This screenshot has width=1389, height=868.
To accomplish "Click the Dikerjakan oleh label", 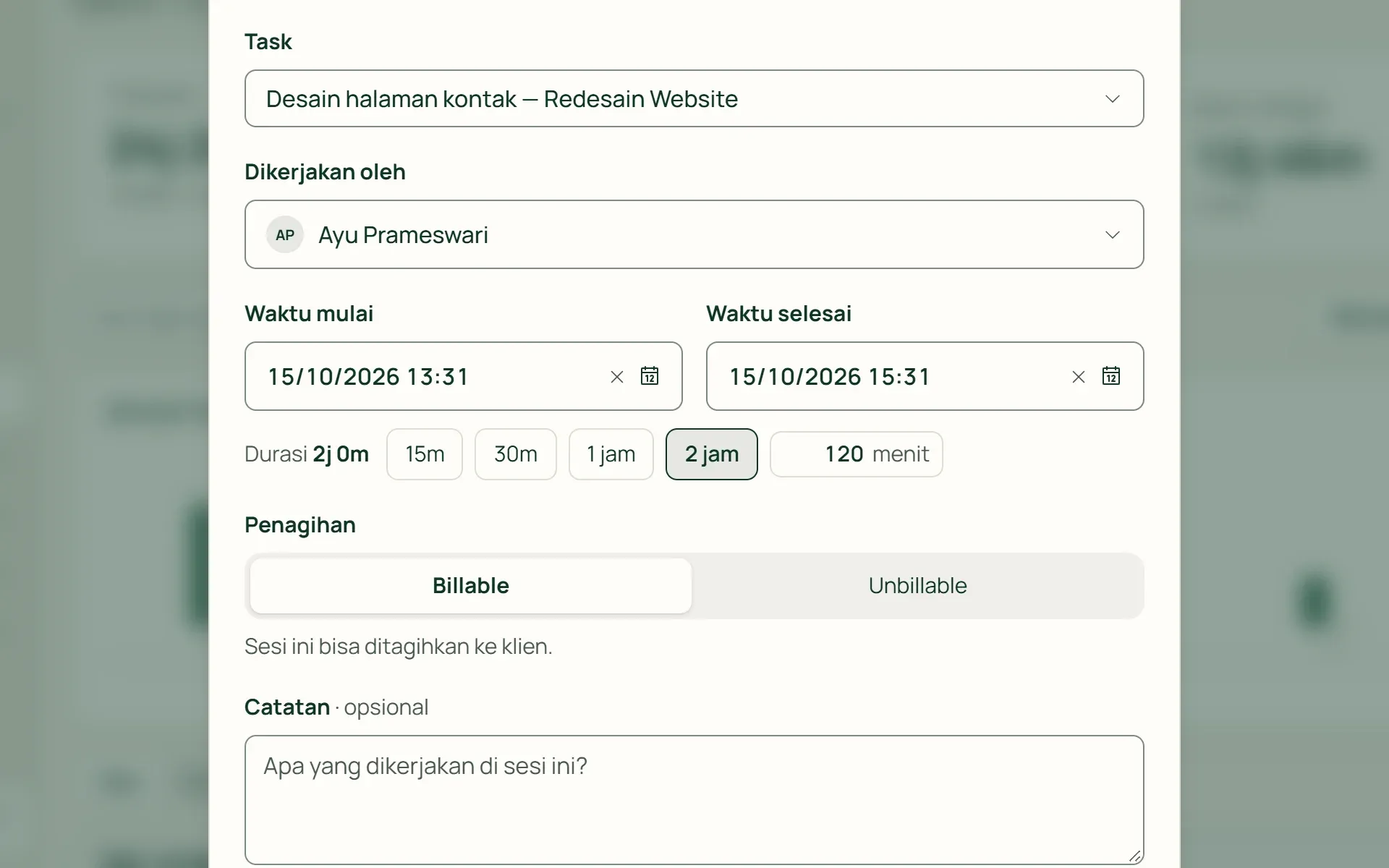I will 325,172.
